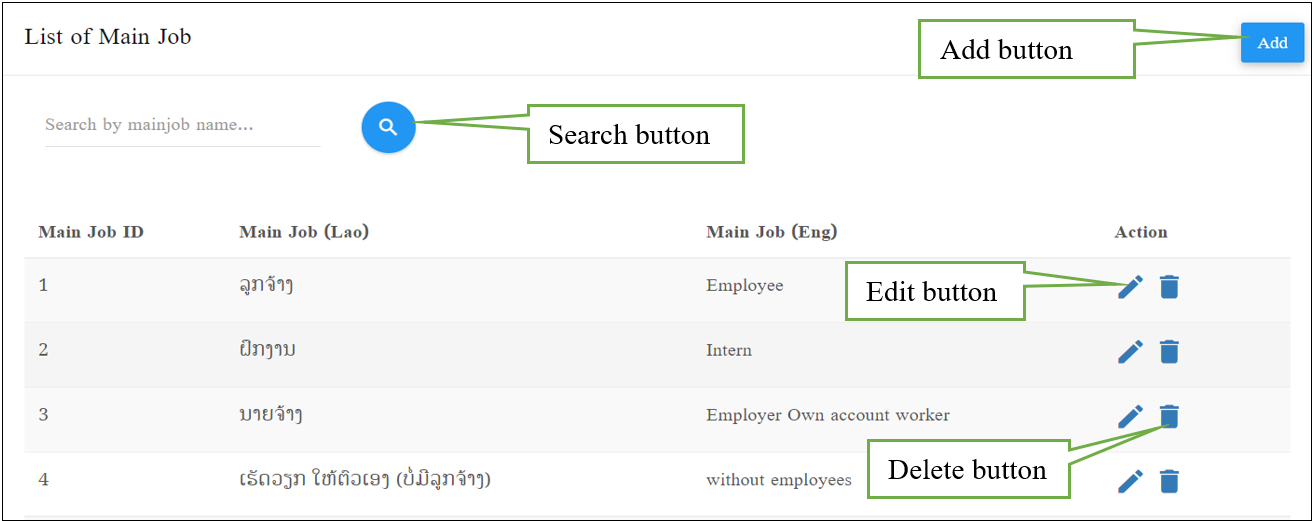Delete the without employees row
The height and width of the screenshot is (521, 1315).
(x=1169, y=481)
